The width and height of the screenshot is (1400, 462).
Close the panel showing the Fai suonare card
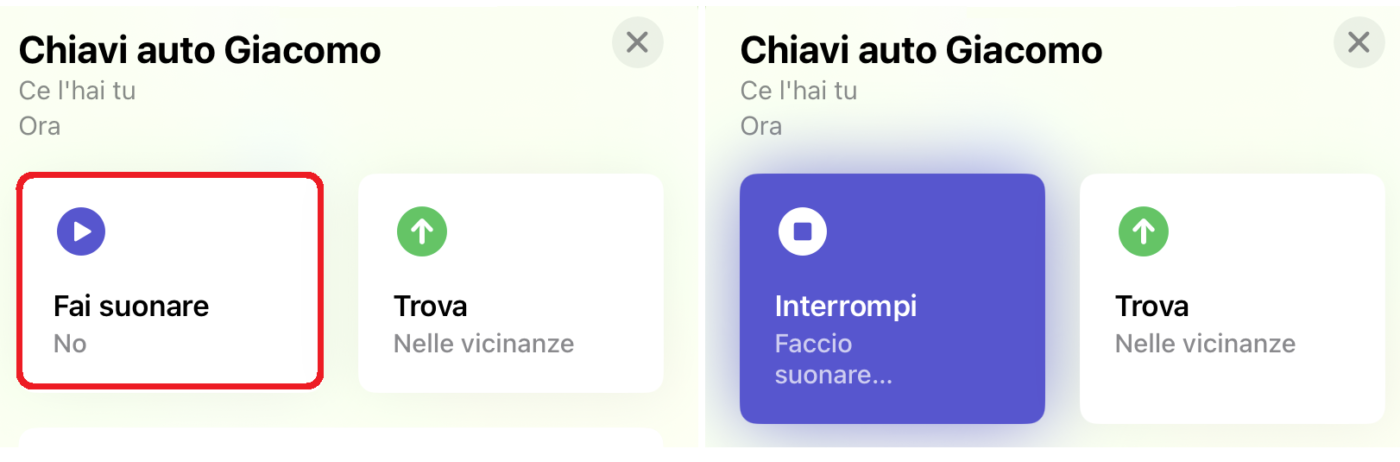pos(637,43)
